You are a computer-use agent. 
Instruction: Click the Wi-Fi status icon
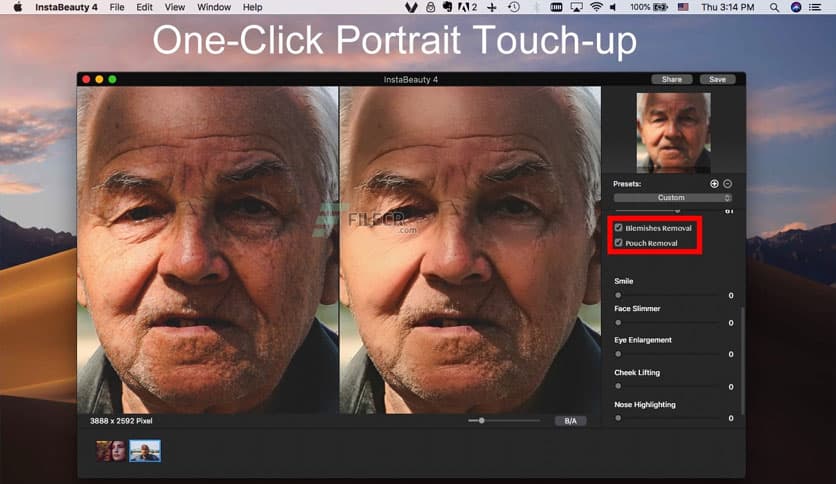(596, 7)
